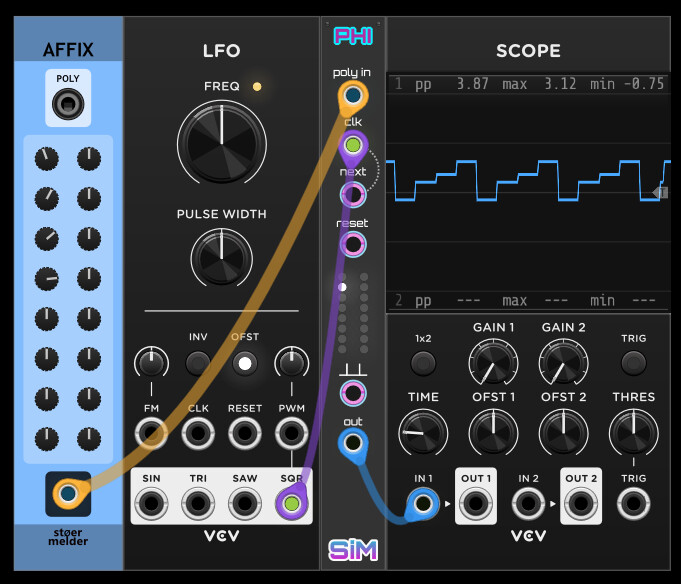Click the LFO FM input jack
The width and height of the screenshot is (681, 584).
pyautogui.click(x=151, y=433)
